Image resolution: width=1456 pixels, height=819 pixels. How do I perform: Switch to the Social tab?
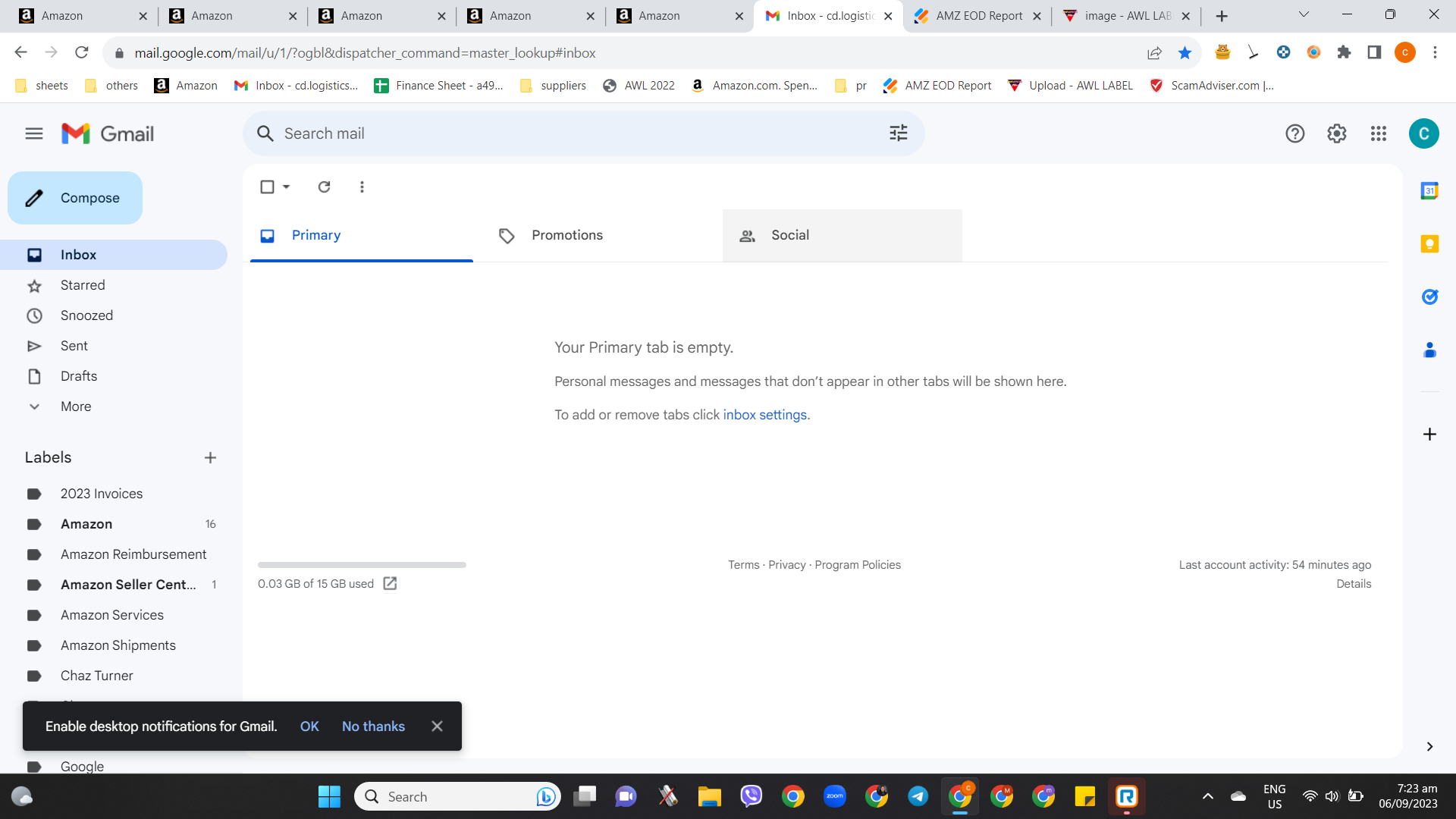click(x=843, y=235)
